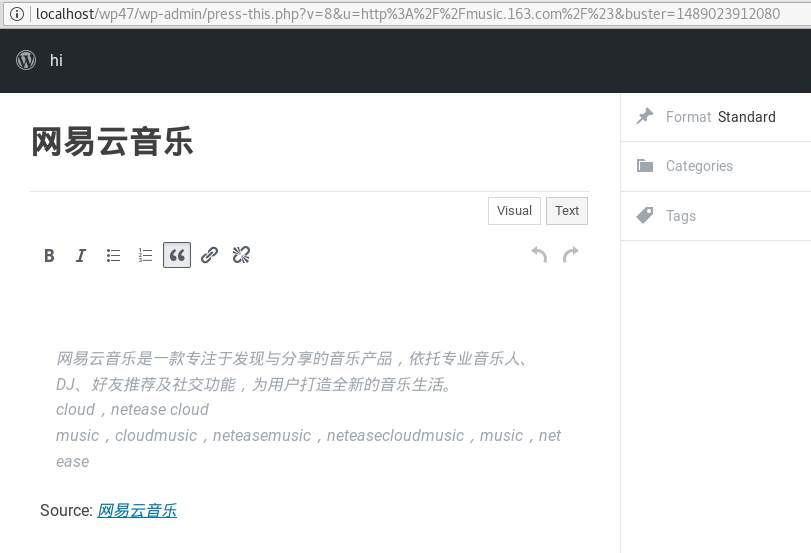Toggle bold formatting

49,256
